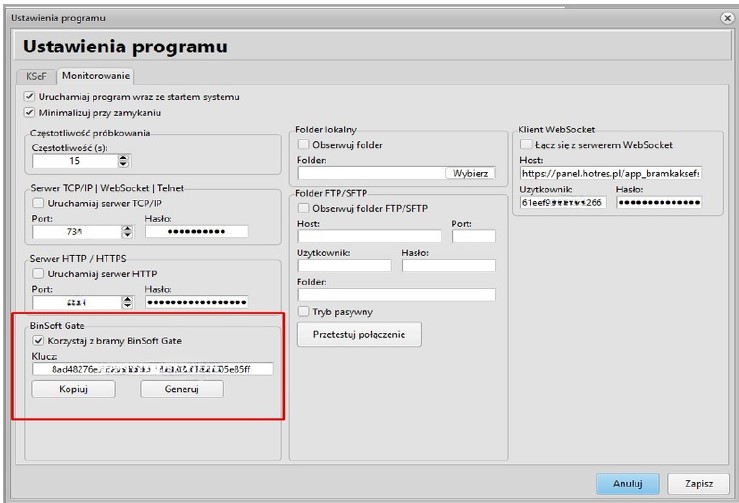Uncheck Minimalizuj przy zamykaniu option
739x503 pixels.
click(29, 113)
